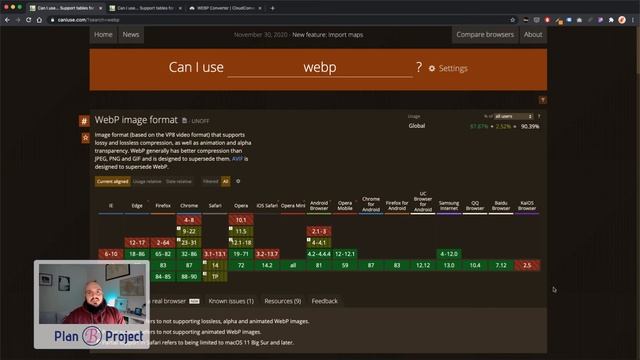
Task: Click the webp search field
Action: click(x=320, y=67)
